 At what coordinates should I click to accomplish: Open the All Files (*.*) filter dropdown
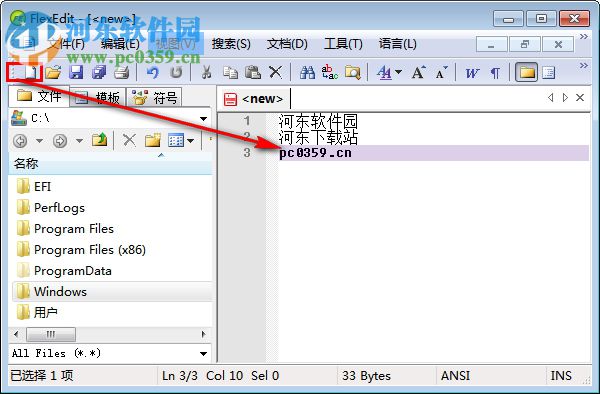[x=204, y=353]
